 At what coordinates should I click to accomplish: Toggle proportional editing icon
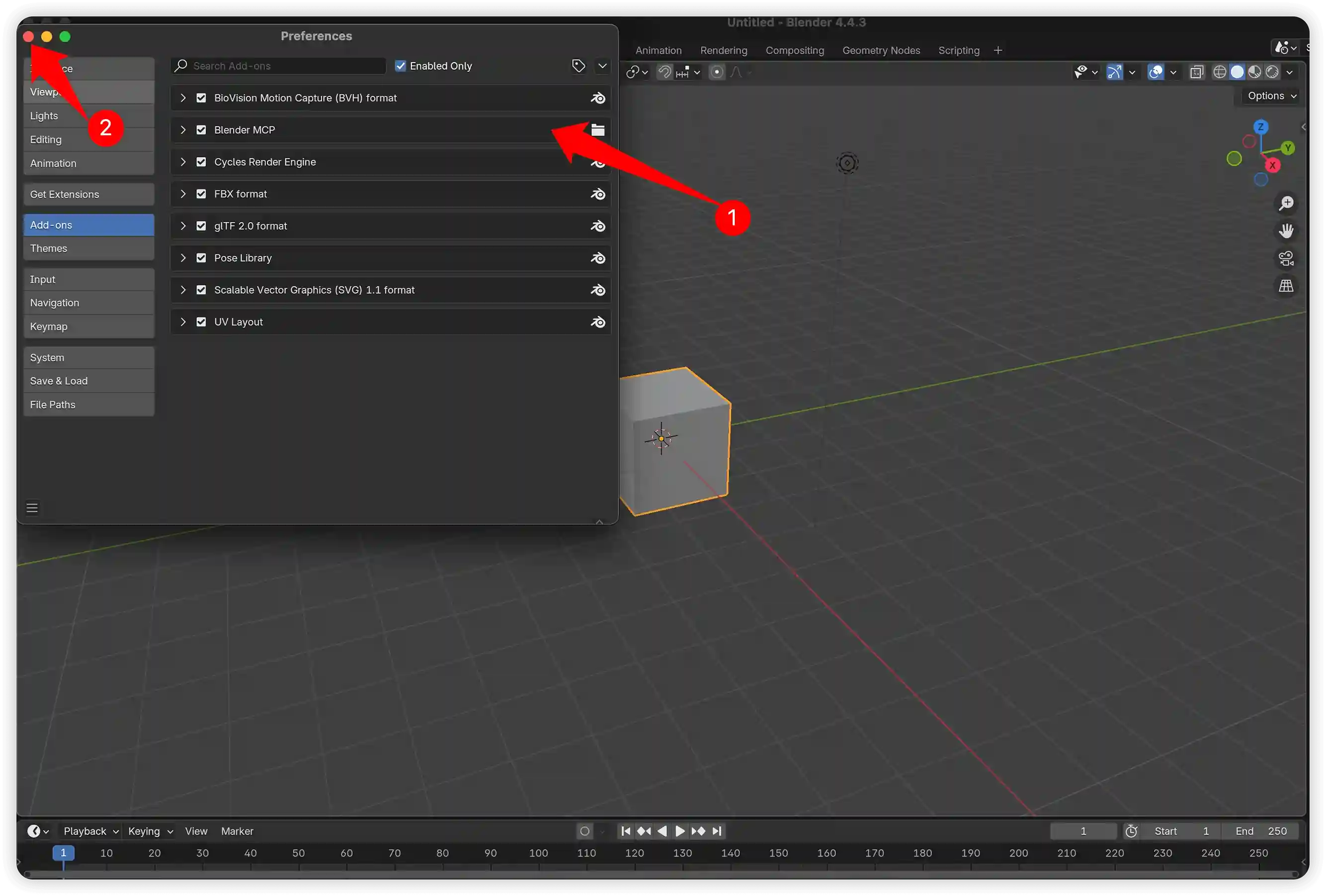(x=717, y=73)
